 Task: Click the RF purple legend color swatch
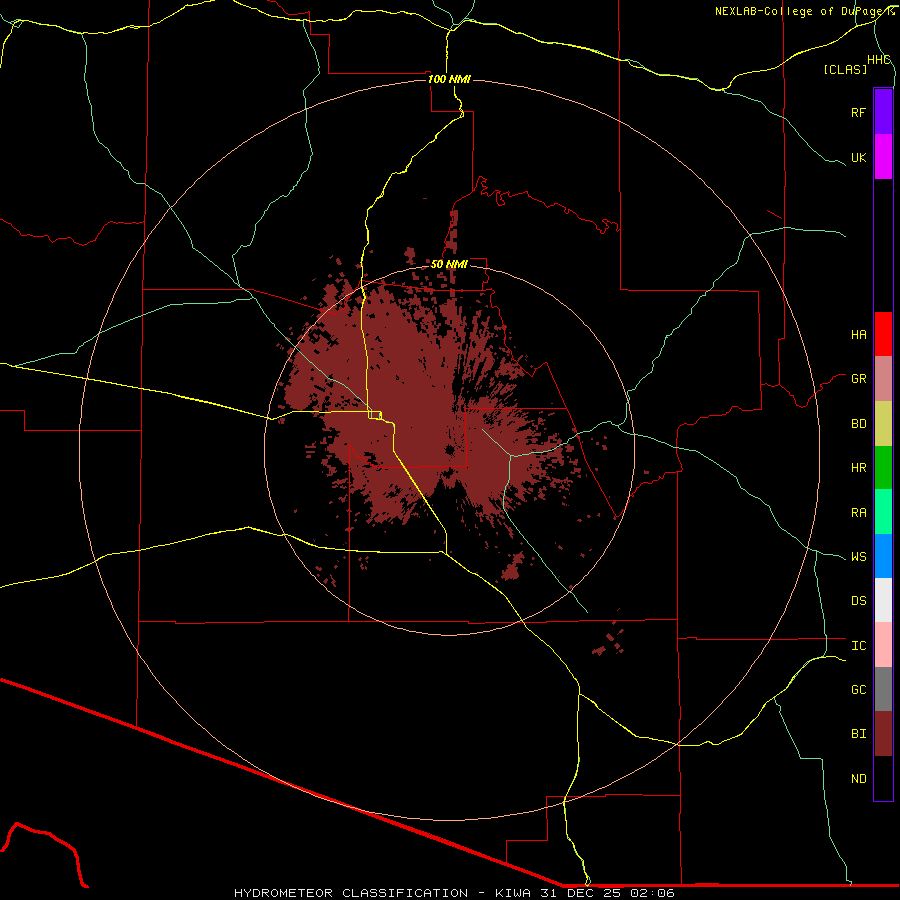pyautogui.click(x=883, y=112)
